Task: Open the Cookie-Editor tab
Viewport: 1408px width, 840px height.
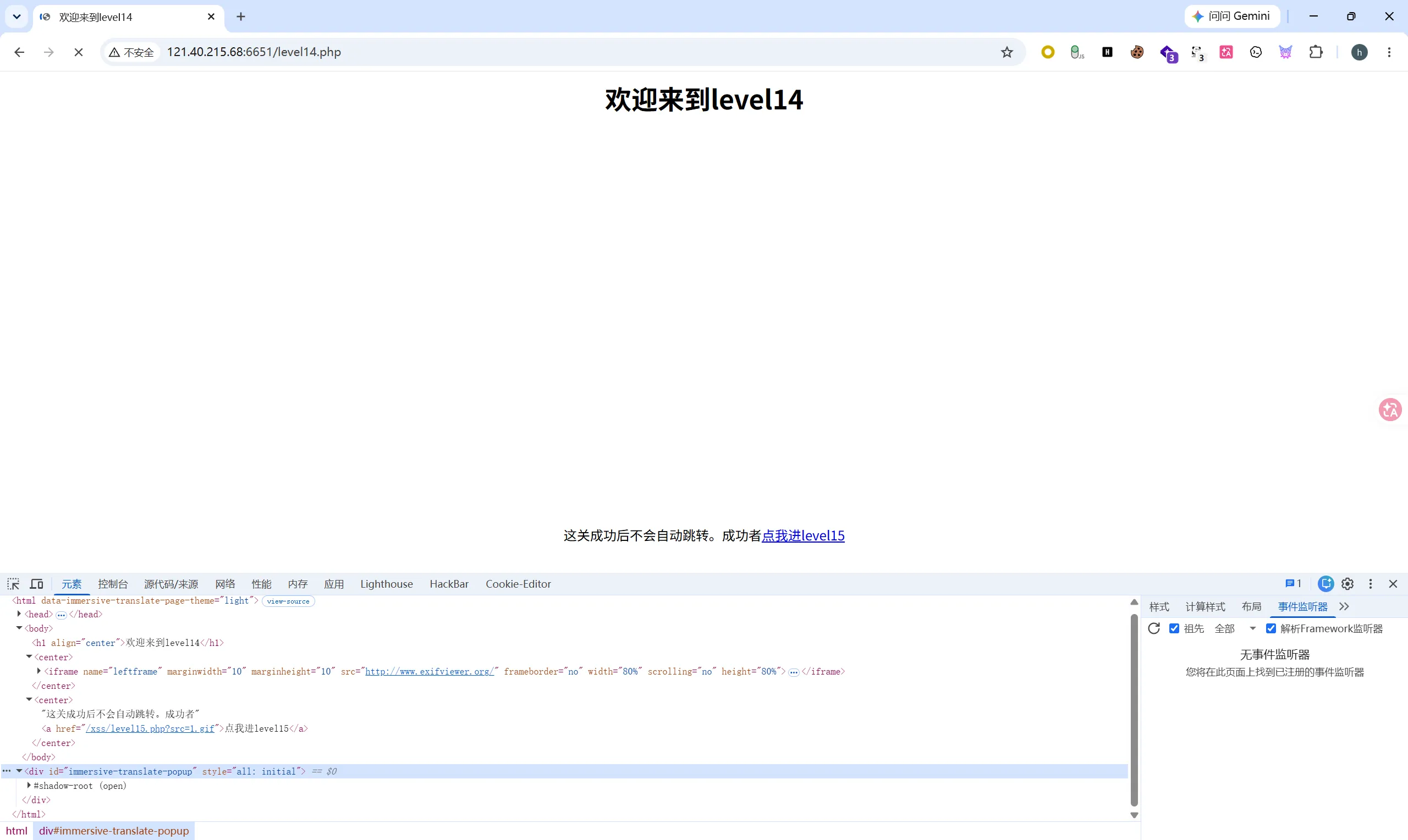Action: coord(518,584)
